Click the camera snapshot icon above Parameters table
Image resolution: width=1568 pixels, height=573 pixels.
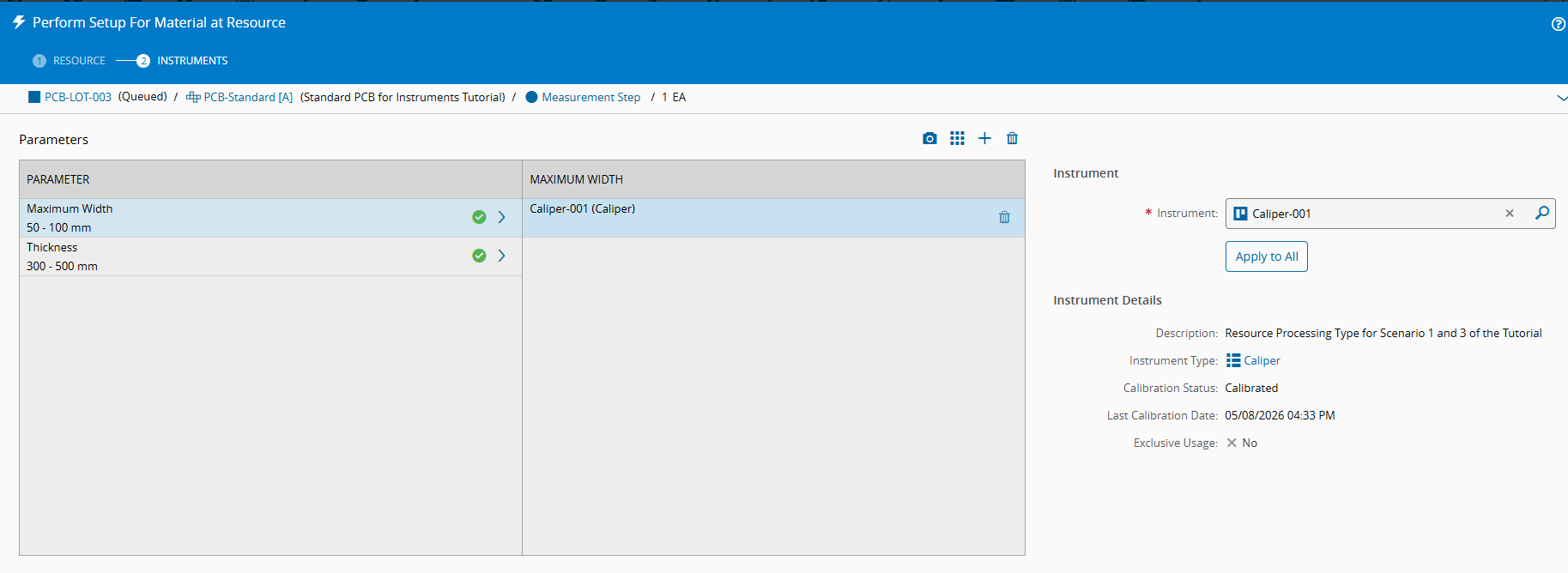coord(929,138)
